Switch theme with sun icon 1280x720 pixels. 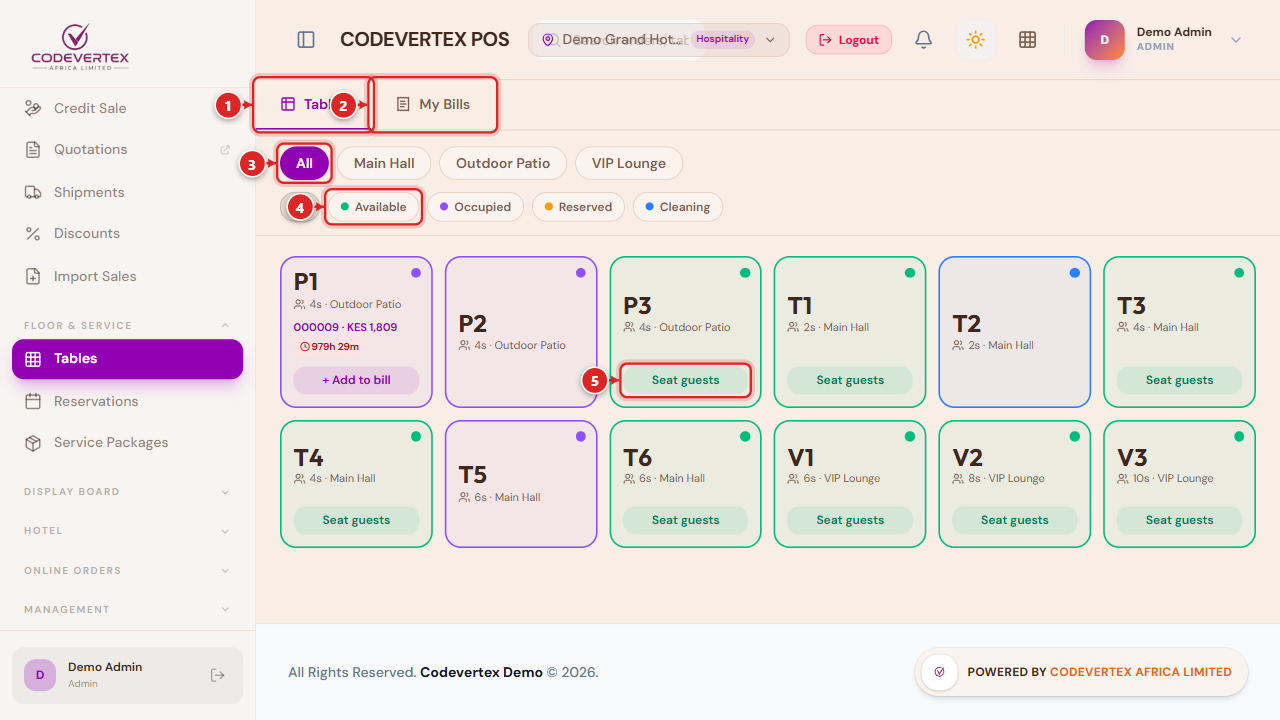point(975,40)
